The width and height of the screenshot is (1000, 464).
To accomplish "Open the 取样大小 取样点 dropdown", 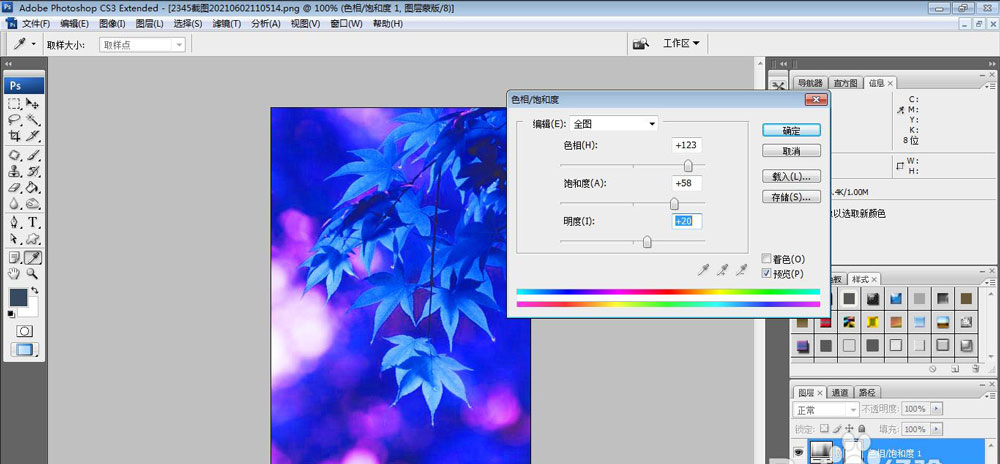I will (142, 45).
